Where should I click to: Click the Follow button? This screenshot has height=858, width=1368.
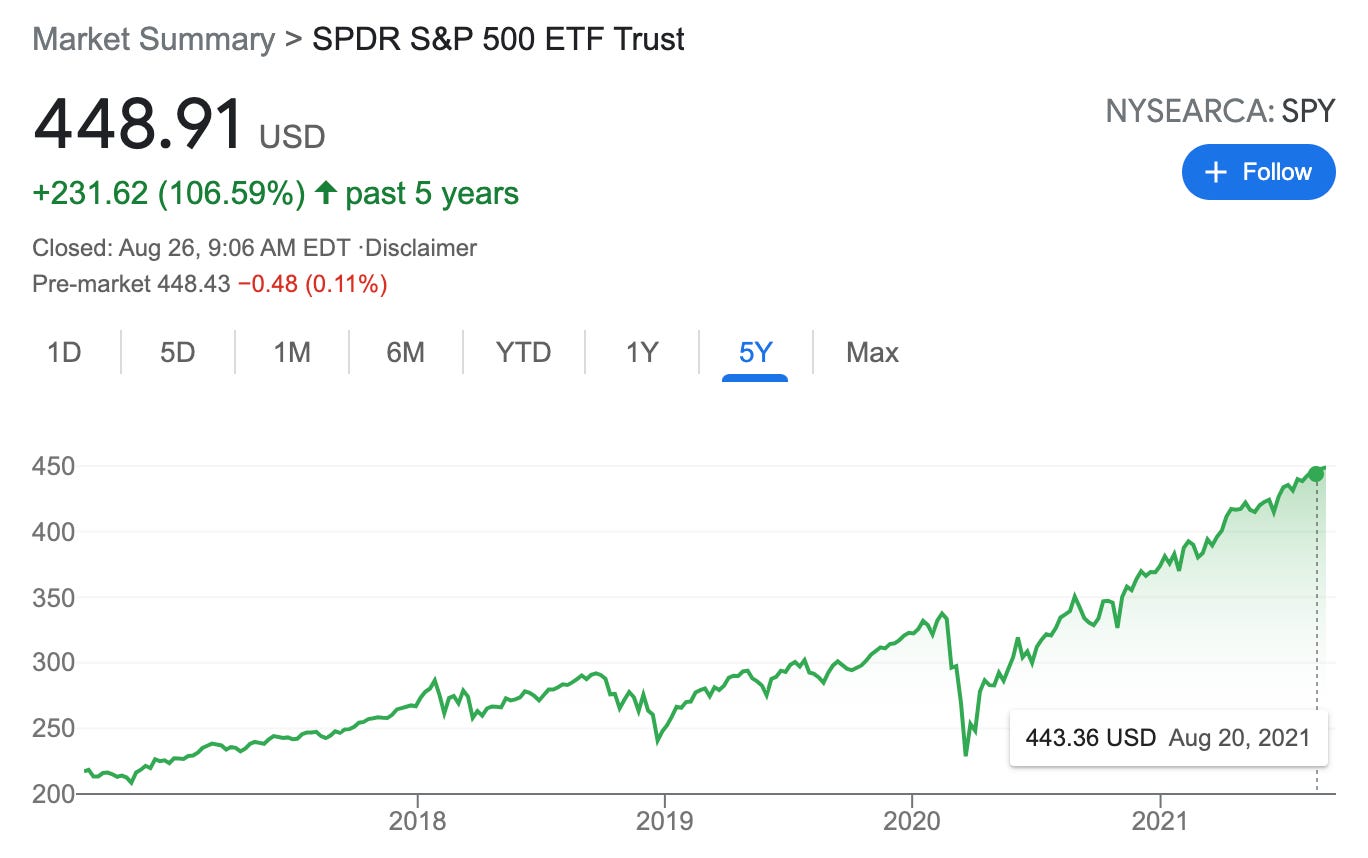(1258, 171)
